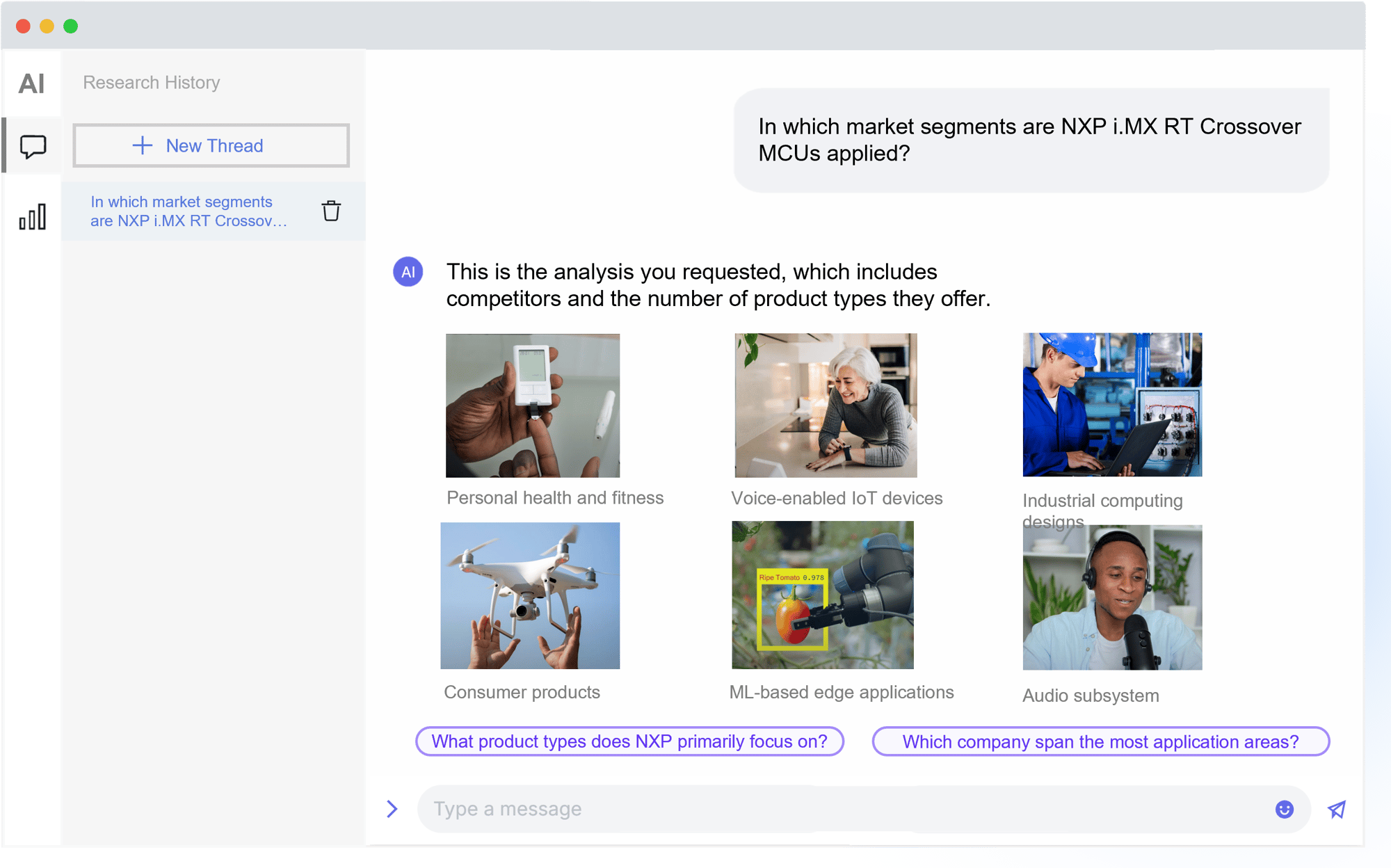This screenshot has height=868, width=1391.
Task: Click the user question message bubble
Action: click(x=1031, y=140)
